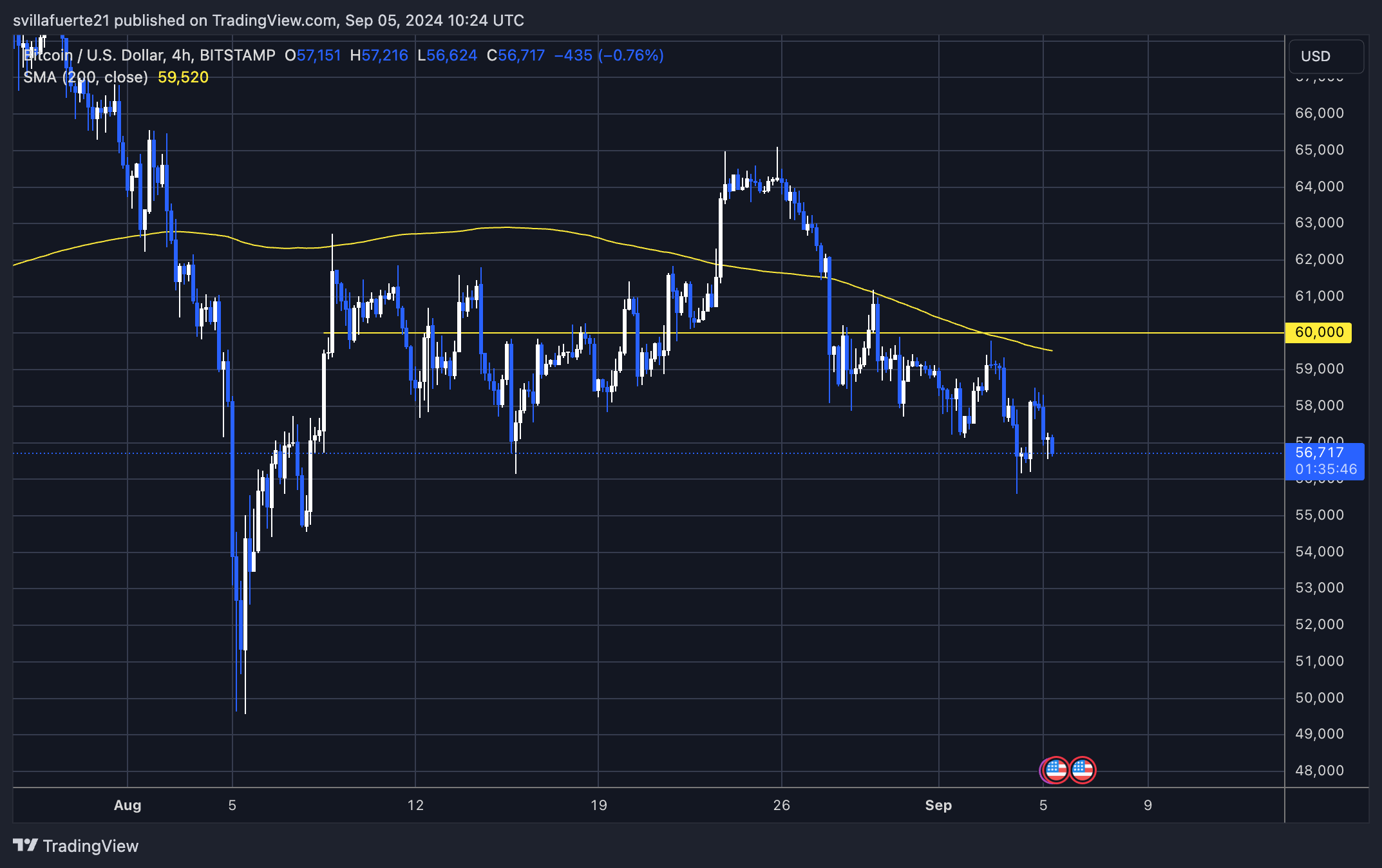Click the second US flag economic event marker
Image resolution: width=1382 pixels, height=868 pixels.
click(1084, 768)
